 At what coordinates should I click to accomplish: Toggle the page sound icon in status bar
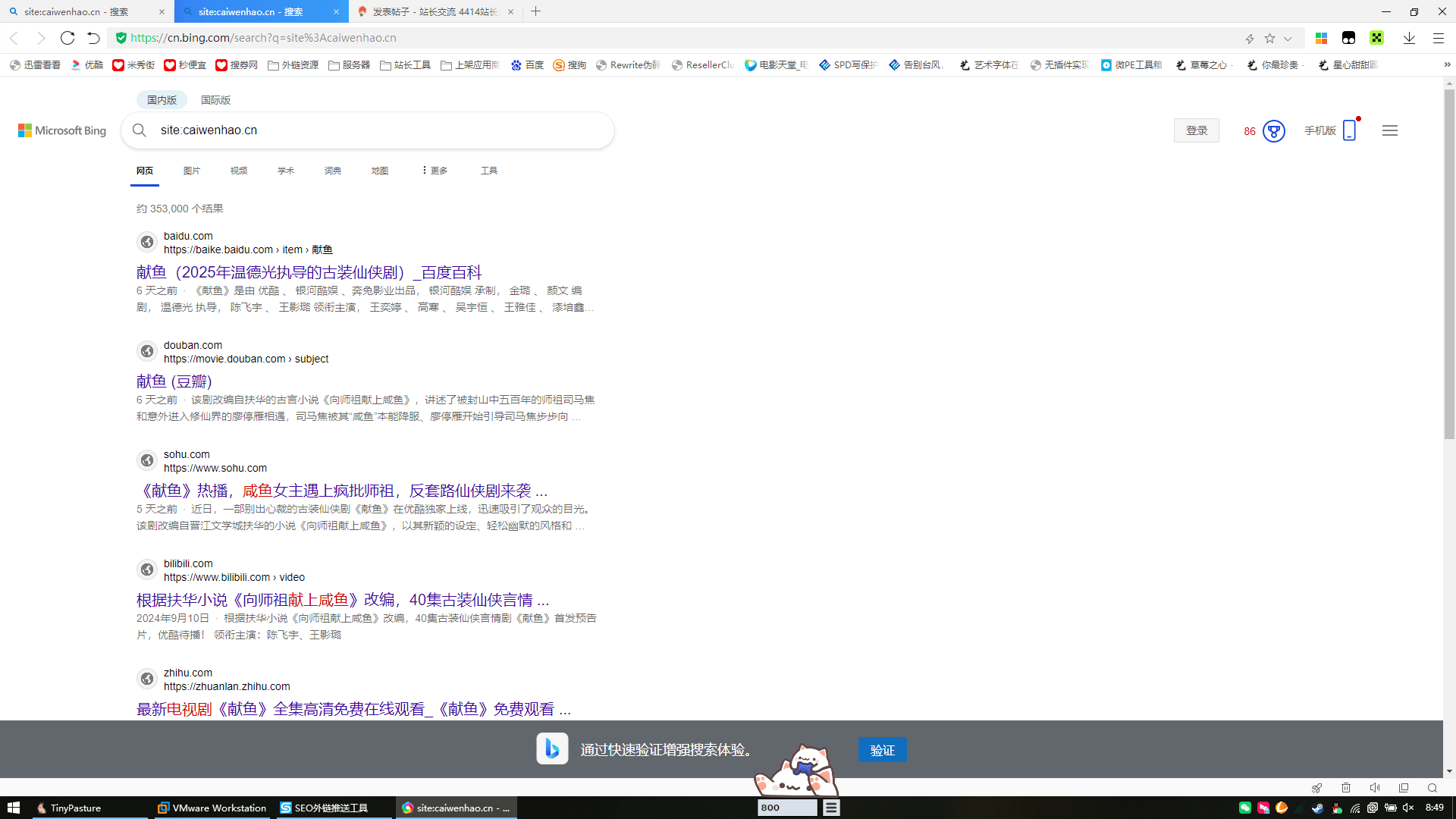pyautogui.click(x=1375, y=788)
